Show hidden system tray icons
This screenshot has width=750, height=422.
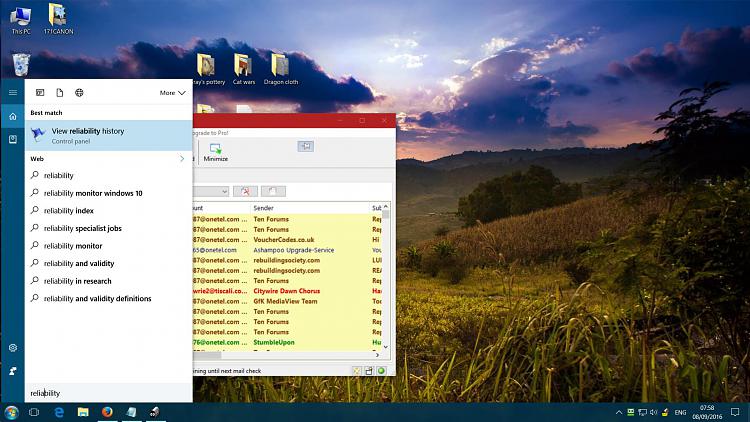pyautogui.click(x=619, y=412)
